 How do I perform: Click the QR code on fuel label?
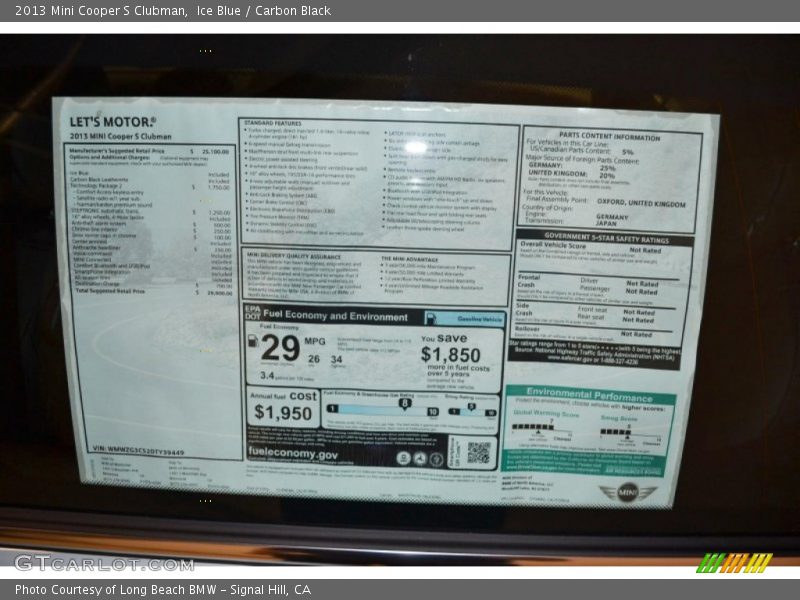(x=478, y=453)
